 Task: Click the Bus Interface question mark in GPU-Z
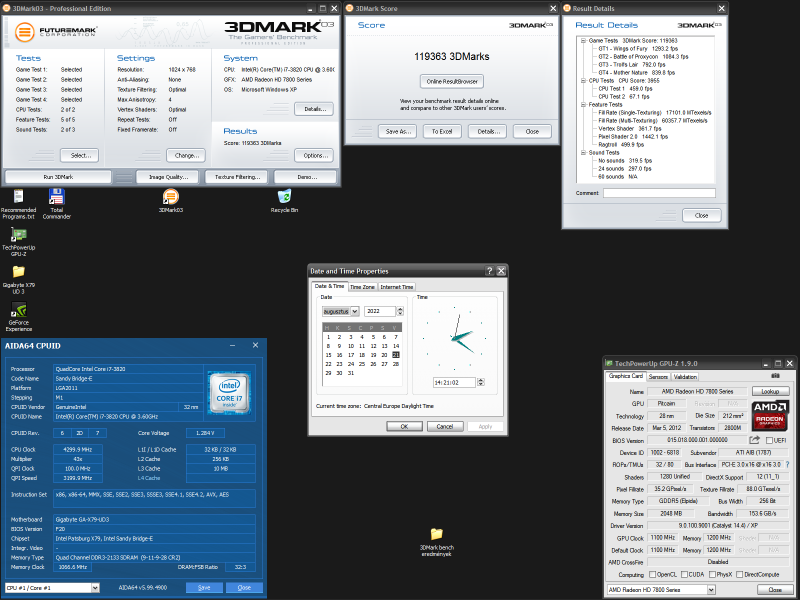pos(787,465)
